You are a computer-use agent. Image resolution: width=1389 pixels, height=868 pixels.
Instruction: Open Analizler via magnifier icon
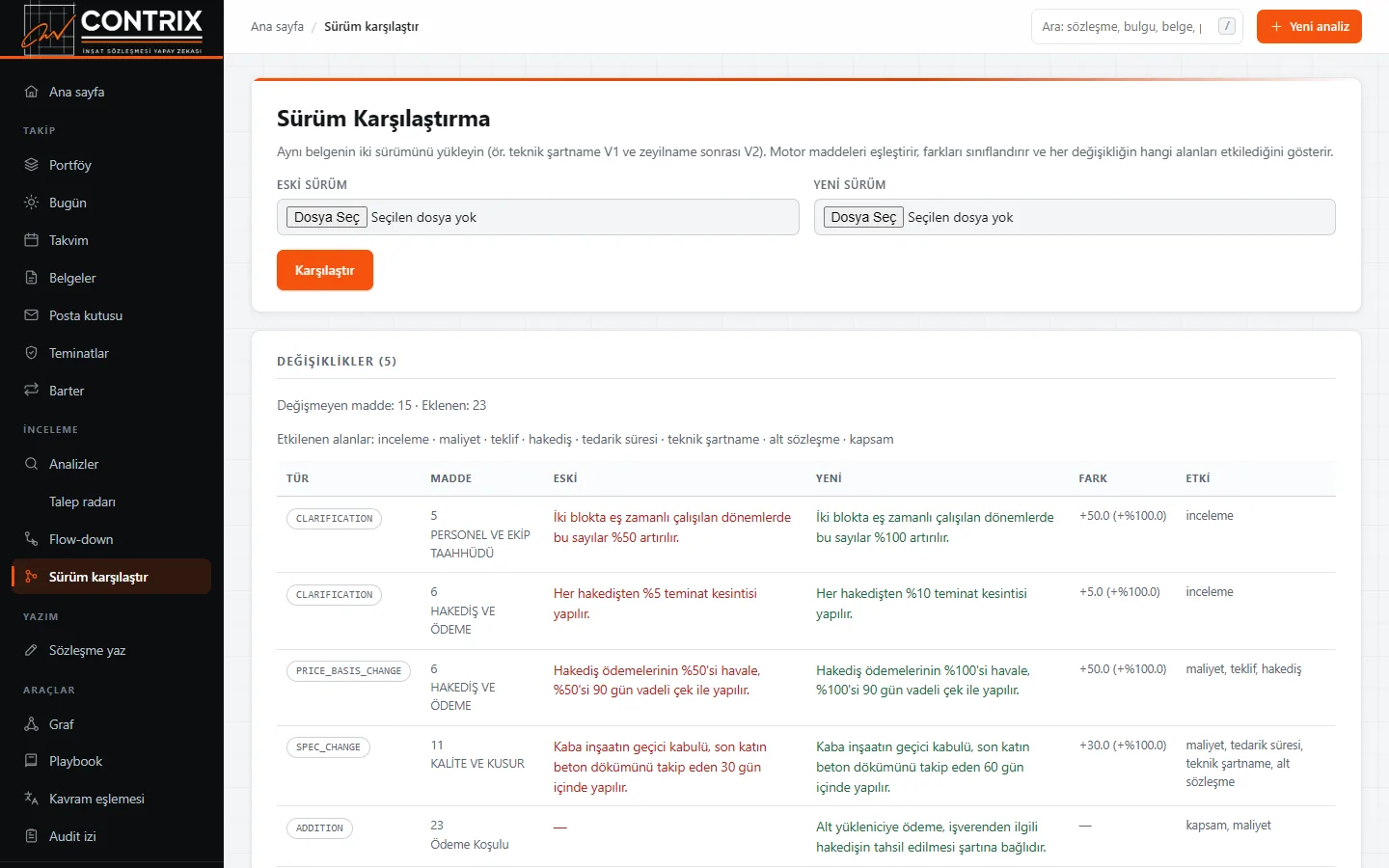click(31, 464)
